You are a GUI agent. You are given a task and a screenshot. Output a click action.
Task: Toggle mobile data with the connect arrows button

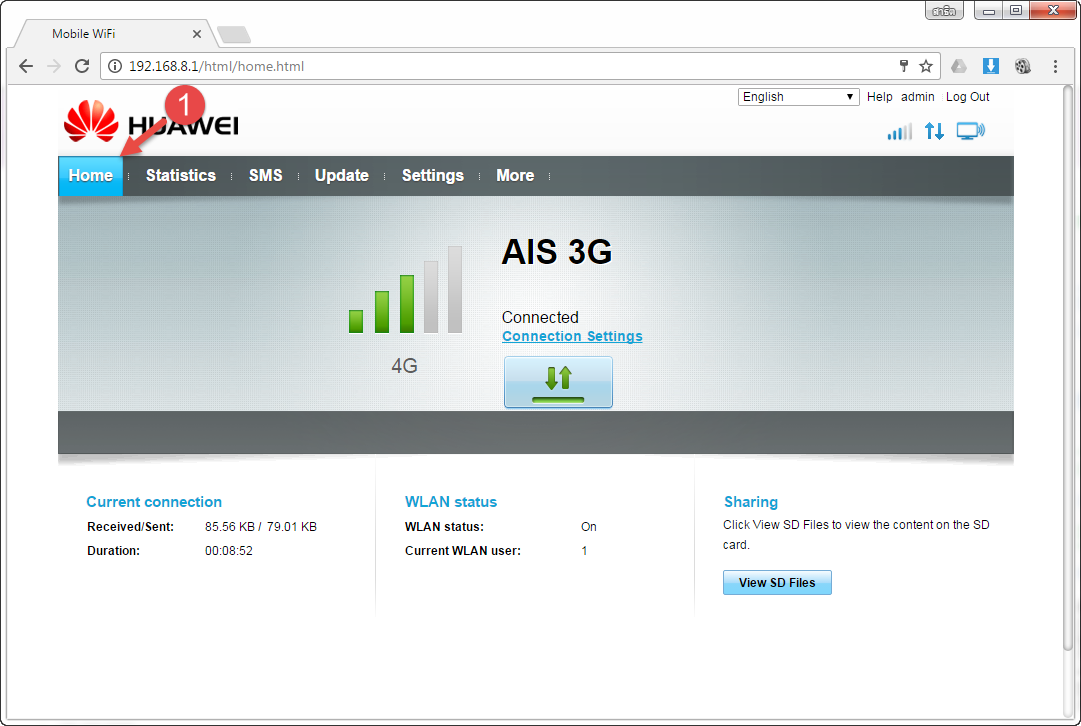(x=558, y=382)
